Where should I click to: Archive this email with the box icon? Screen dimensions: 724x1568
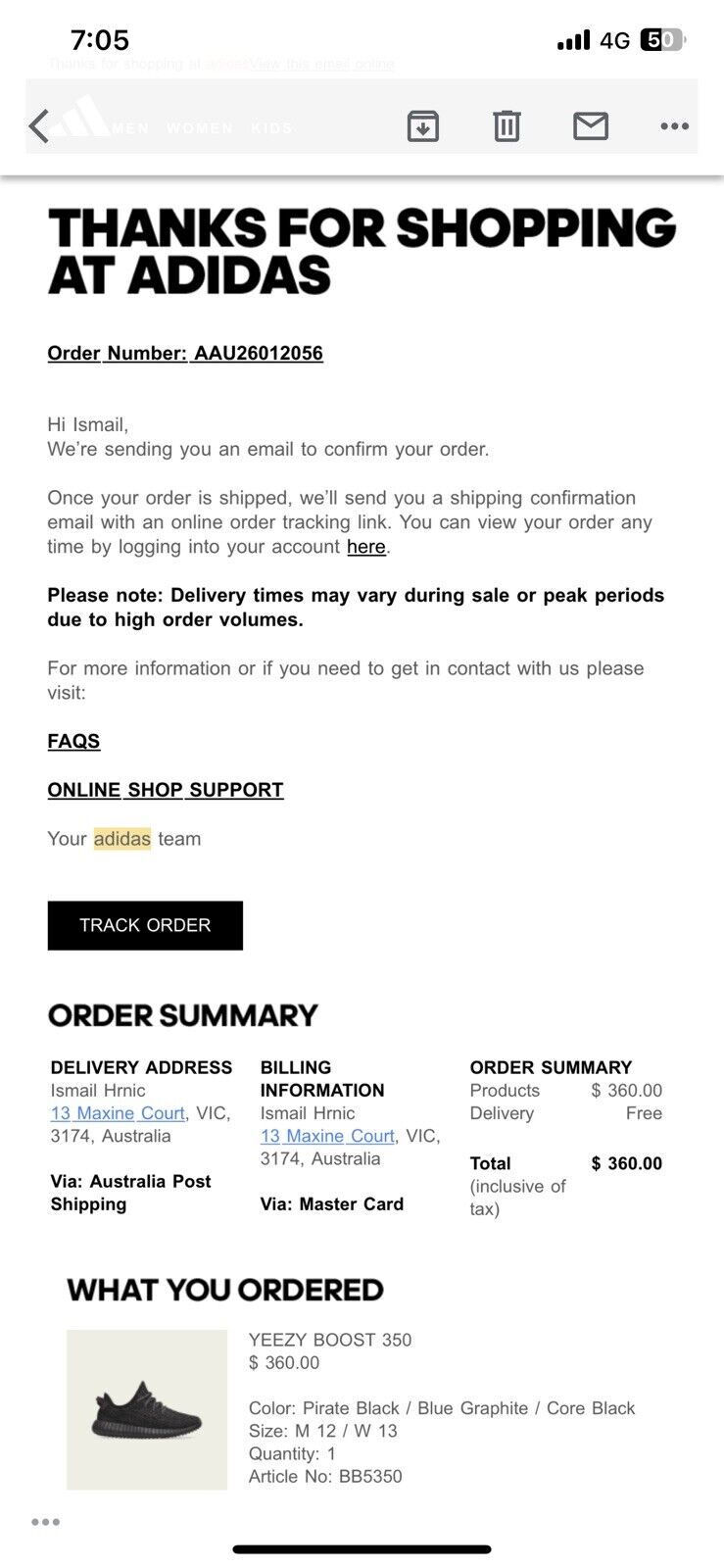[422, 126]
